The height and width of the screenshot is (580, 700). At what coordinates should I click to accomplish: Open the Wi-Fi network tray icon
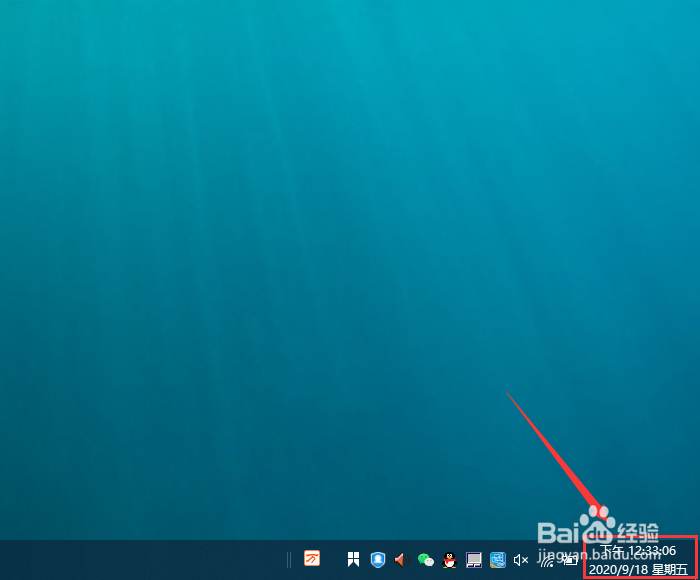547,561
